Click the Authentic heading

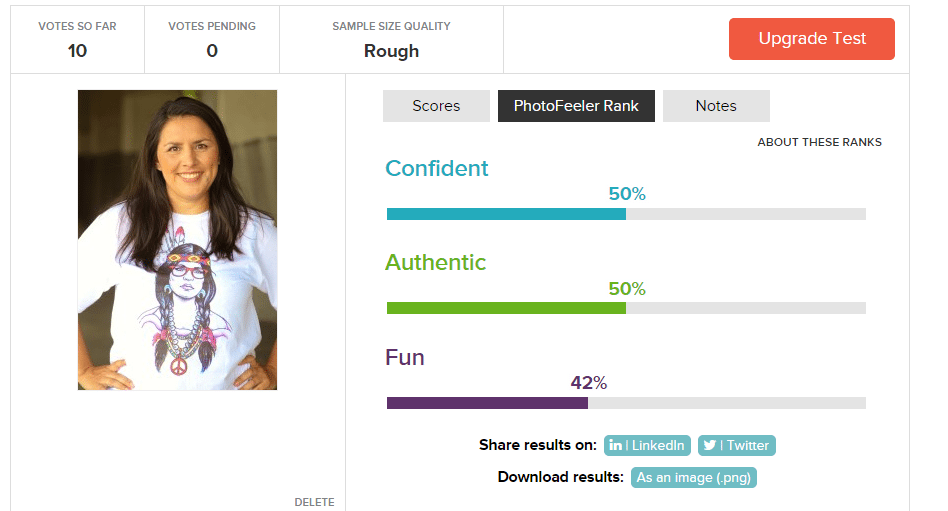click(x=435, y=262)
